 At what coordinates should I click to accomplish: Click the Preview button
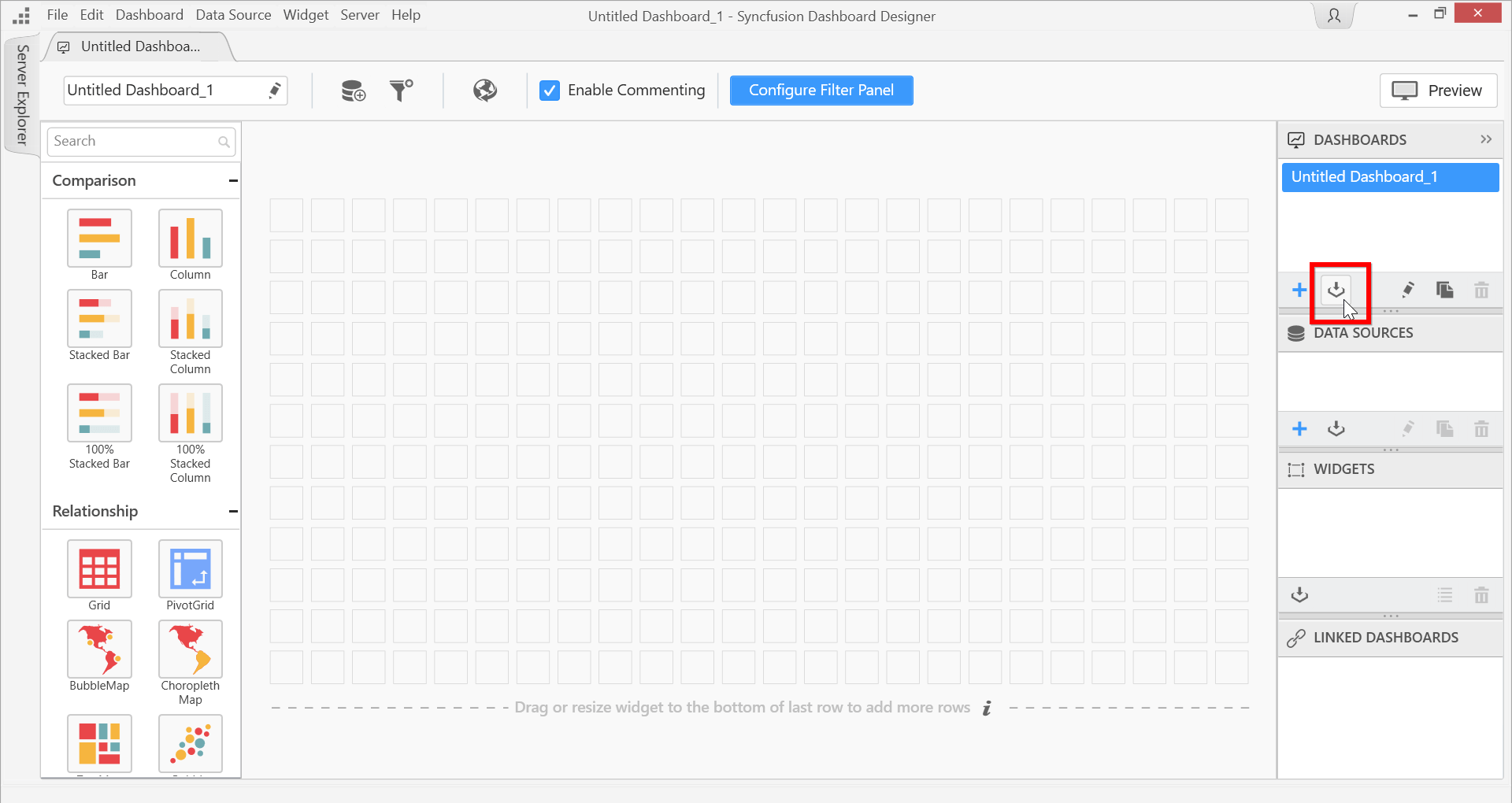pyautogui.click(x=1438, y=91)
